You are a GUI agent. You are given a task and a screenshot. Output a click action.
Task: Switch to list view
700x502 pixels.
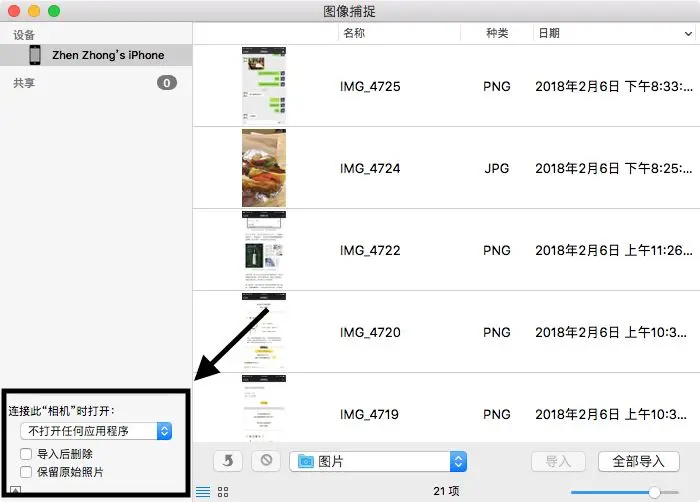click(x=203, y=492)
